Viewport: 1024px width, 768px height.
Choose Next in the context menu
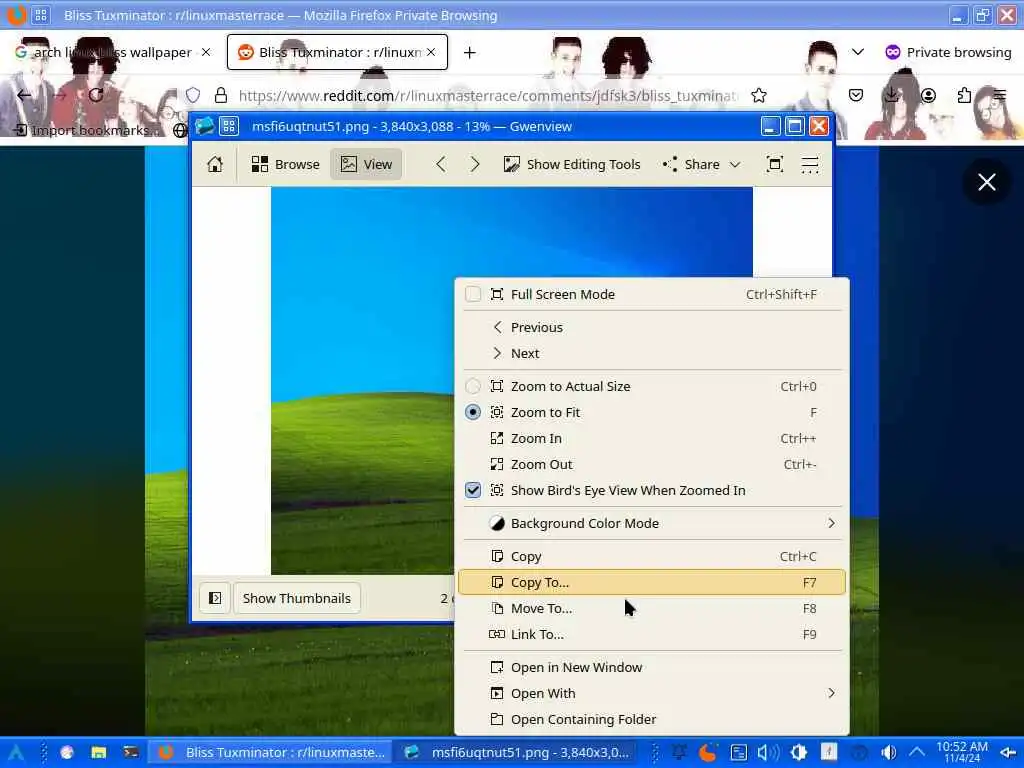click(x=653, y=353)
